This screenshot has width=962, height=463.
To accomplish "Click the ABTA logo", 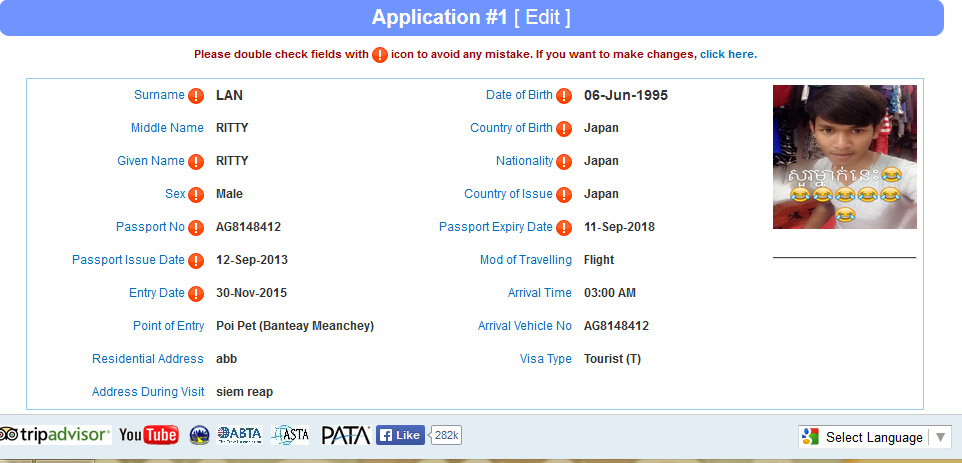I will pos(240,435).
